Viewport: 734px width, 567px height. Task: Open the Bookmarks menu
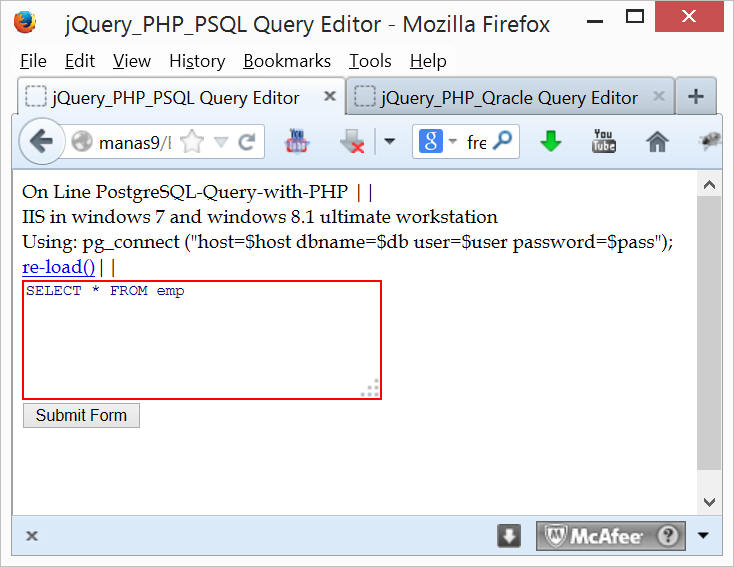click(287, 61)
